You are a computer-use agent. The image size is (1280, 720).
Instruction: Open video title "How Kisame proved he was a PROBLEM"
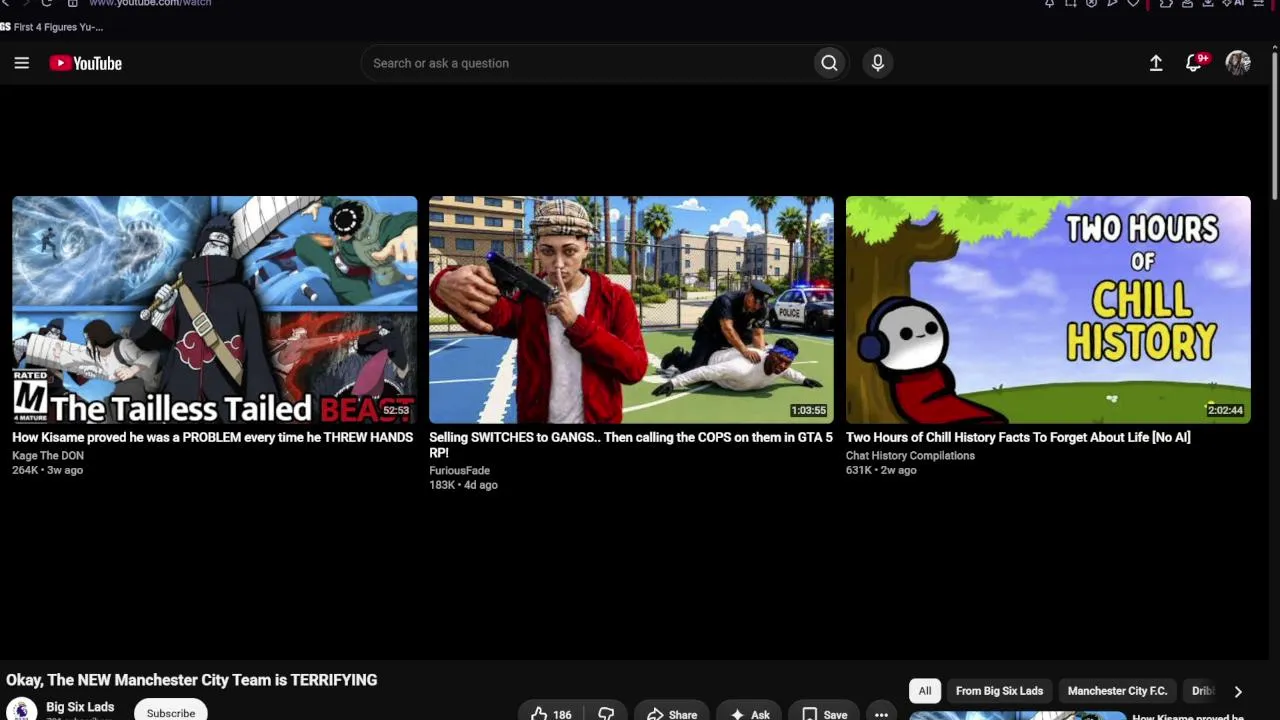click(x=212, y=437)
